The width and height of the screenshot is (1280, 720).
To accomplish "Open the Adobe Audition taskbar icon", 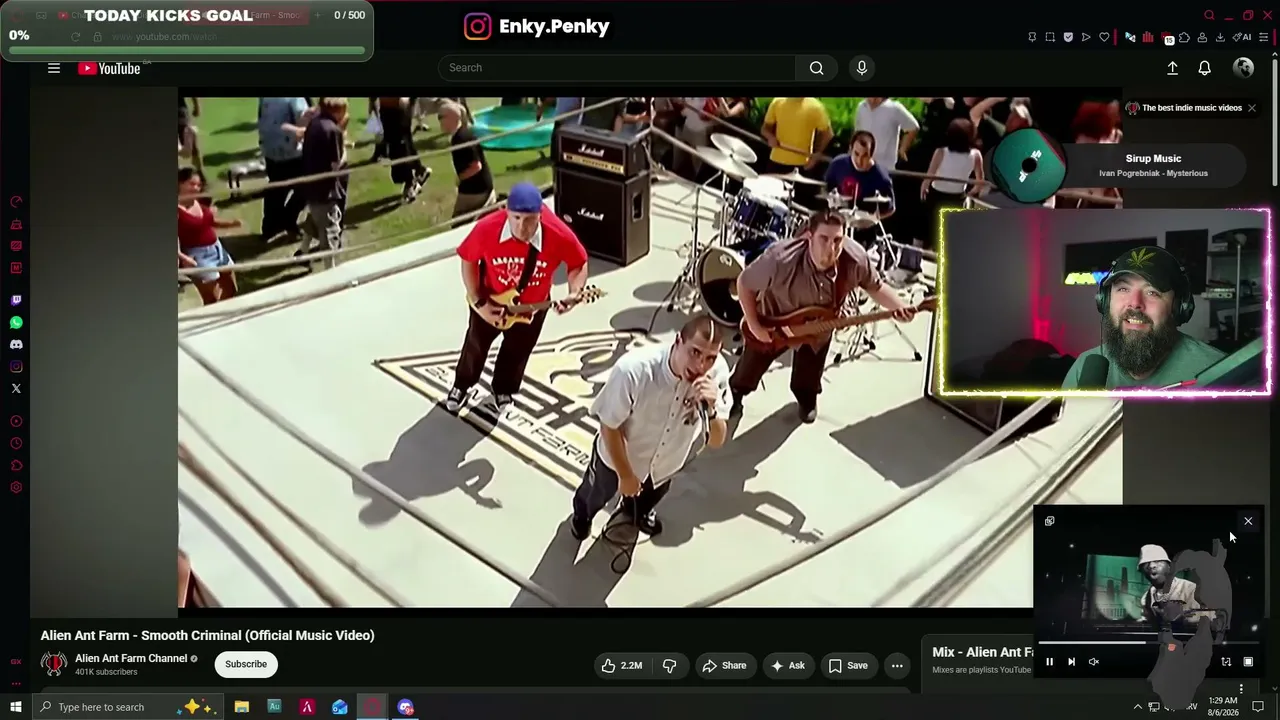I will pos(274,707).
